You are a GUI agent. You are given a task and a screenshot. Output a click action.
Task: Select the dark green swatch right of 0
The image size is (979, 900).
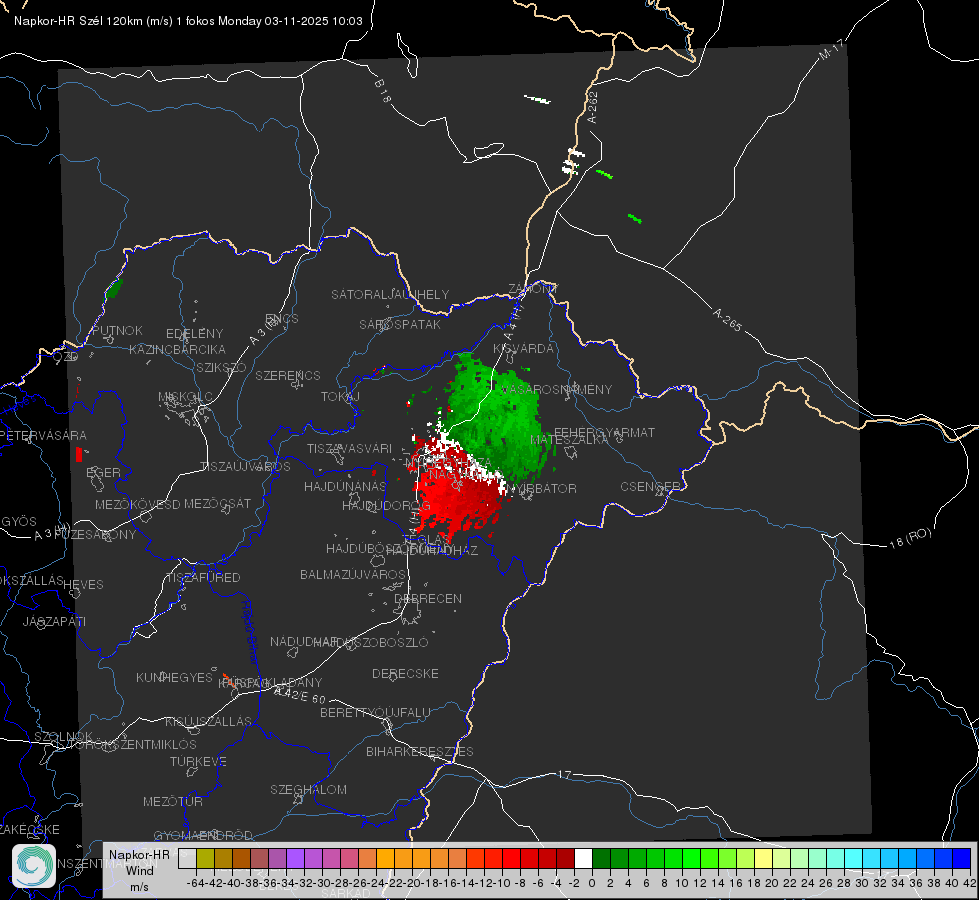tap(601, 858)
